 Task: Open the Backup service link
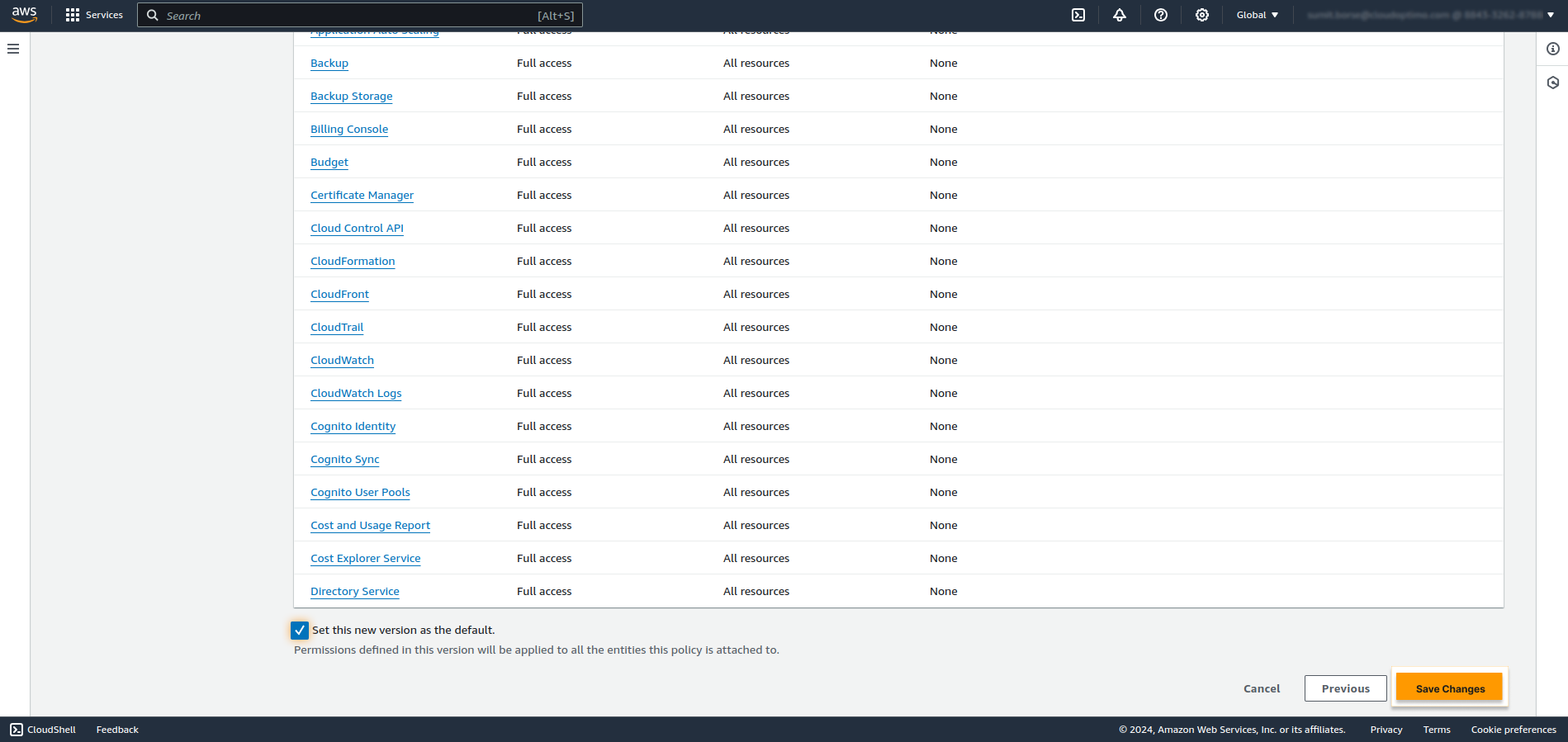[x=329, y=63]
